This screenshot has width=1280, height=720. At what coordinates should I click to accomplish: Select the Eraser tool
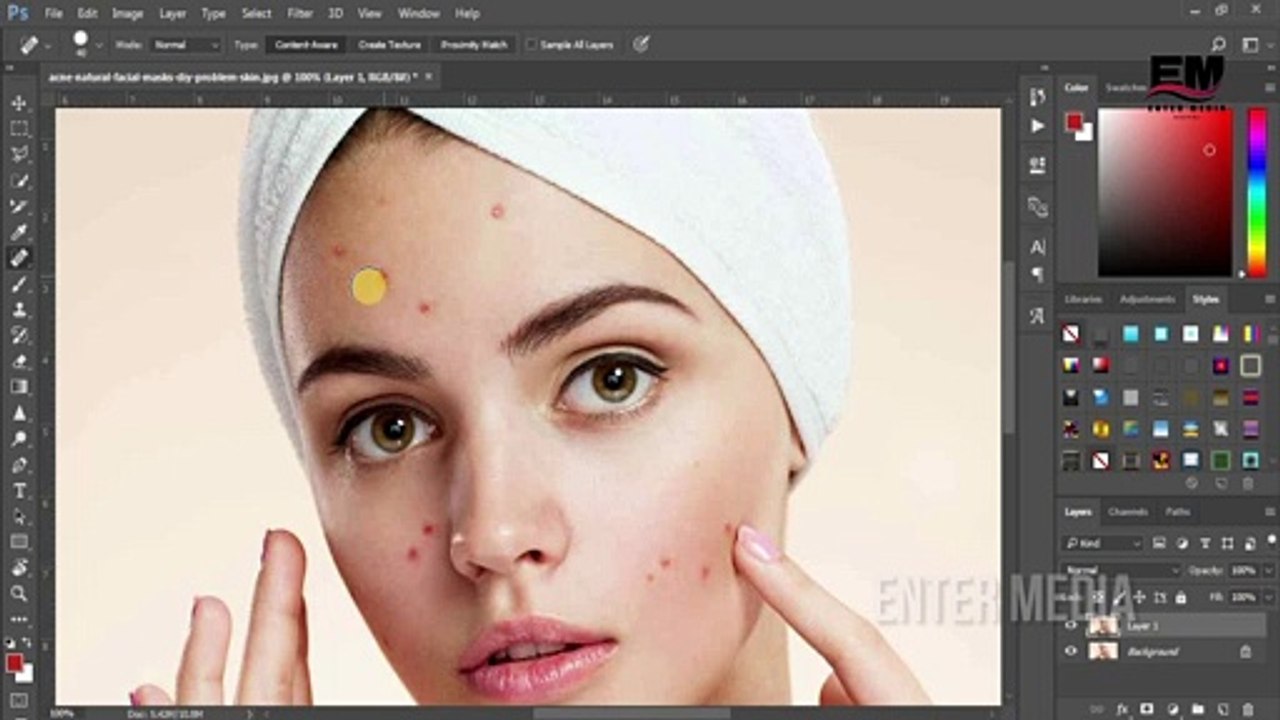[x=19, y=361]
